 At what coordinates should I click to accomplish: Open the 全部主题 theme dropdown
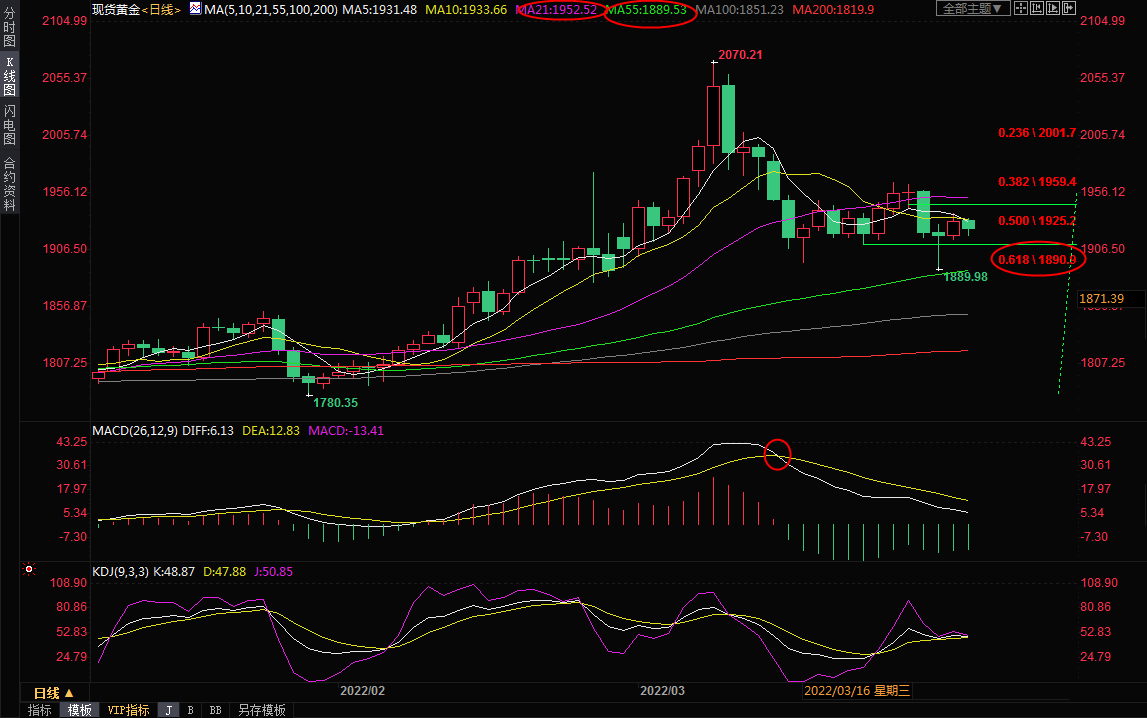(972, 9)
